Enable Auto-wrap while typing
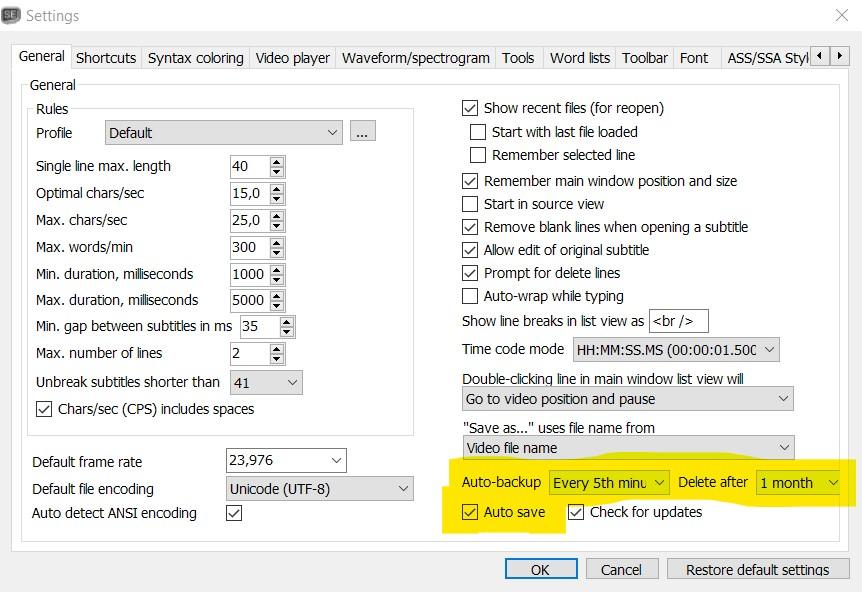The height and width of the screenshot is (592, 862). point(470,296)
